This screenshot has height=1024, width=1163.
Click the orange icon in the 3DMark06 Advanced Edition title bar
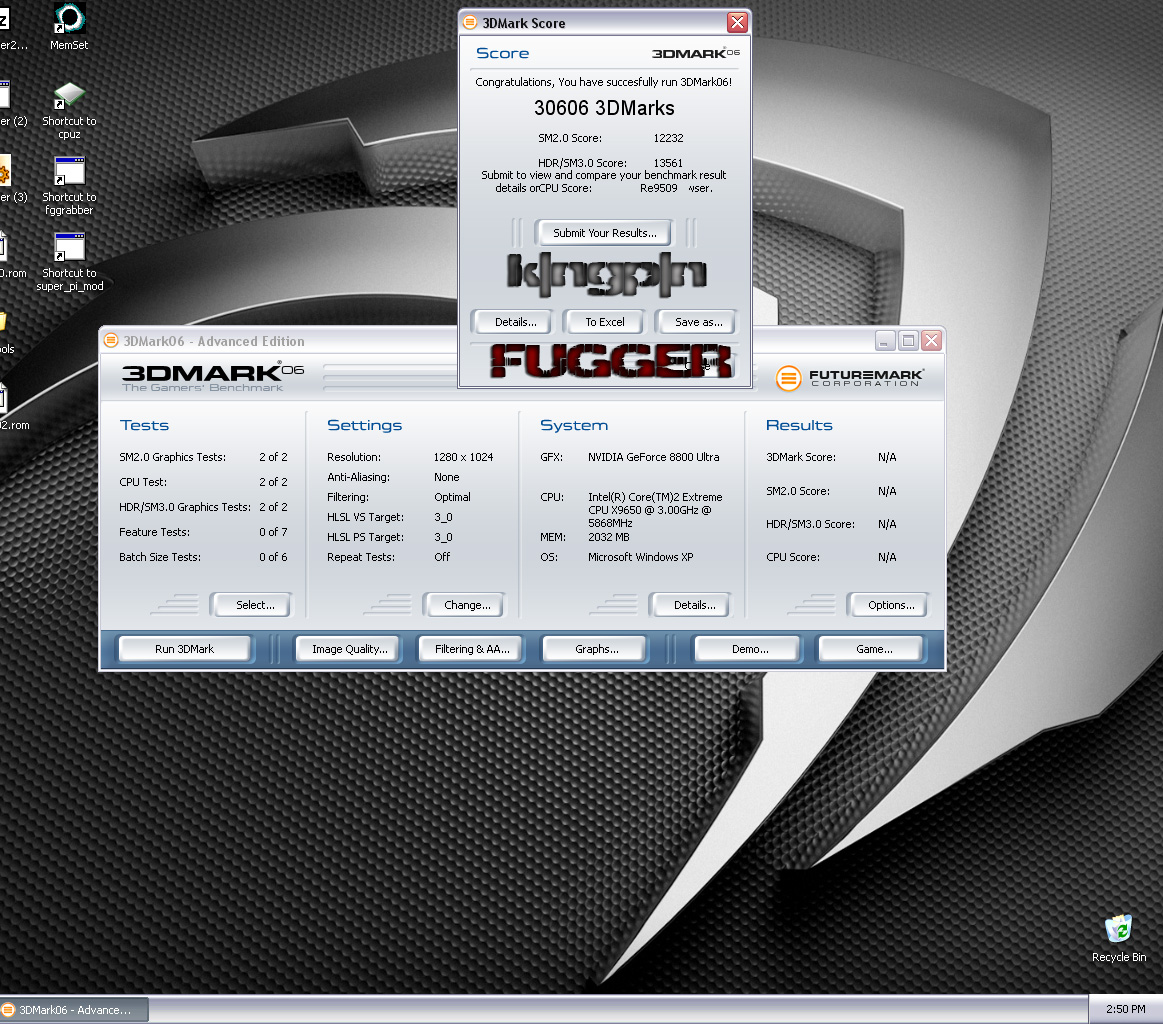(x=111, y=340)
